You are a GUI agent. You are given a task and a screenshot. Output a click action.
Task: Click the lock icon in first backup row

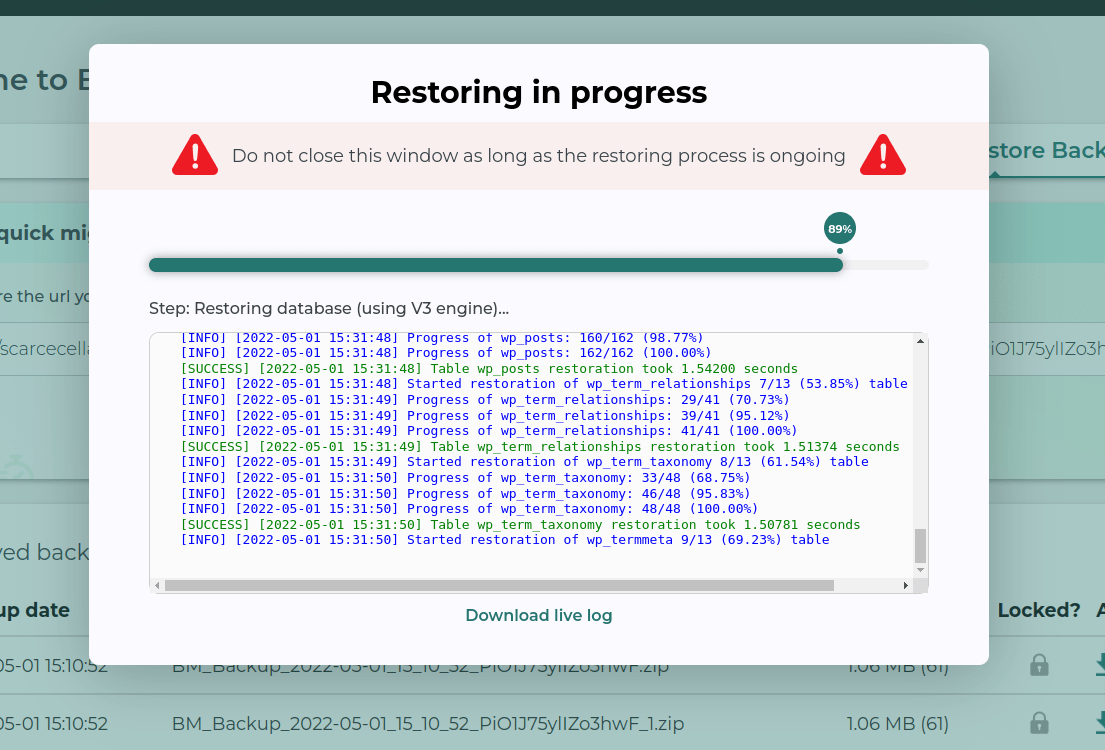tap(1039, 665)
